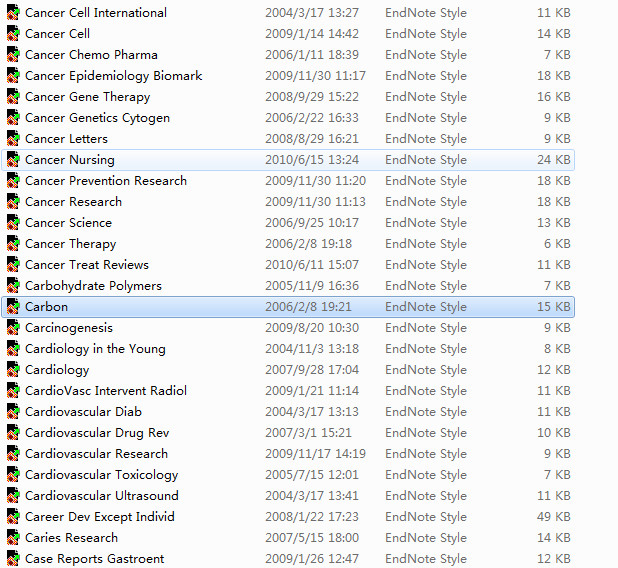This screenshot has height=568, width=618.
Task: Click the Cancer Science file icon
Action: coord(13,223)
